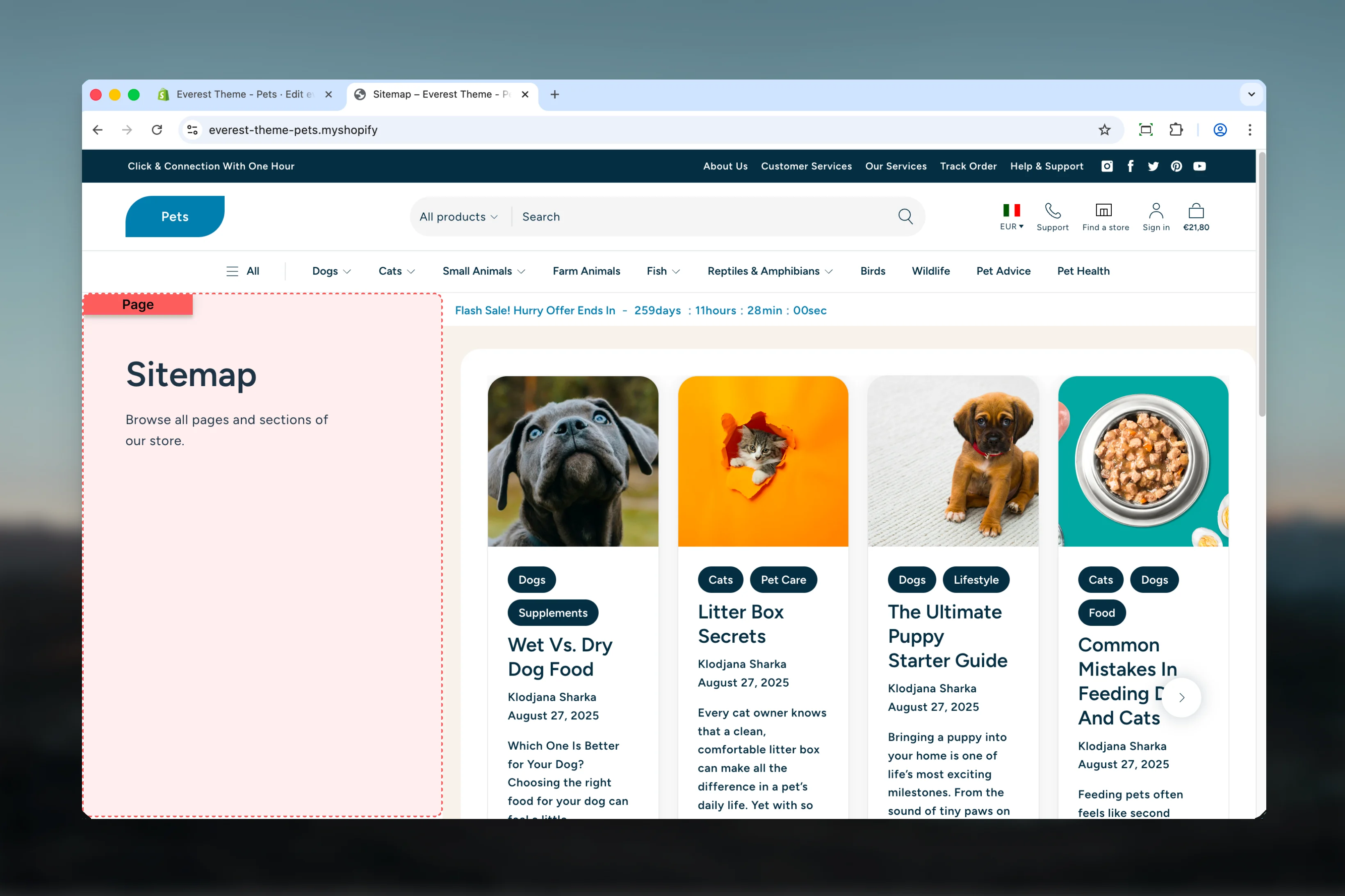
Task: Open Pet Advice menu item
Action: coord(1003,271)
